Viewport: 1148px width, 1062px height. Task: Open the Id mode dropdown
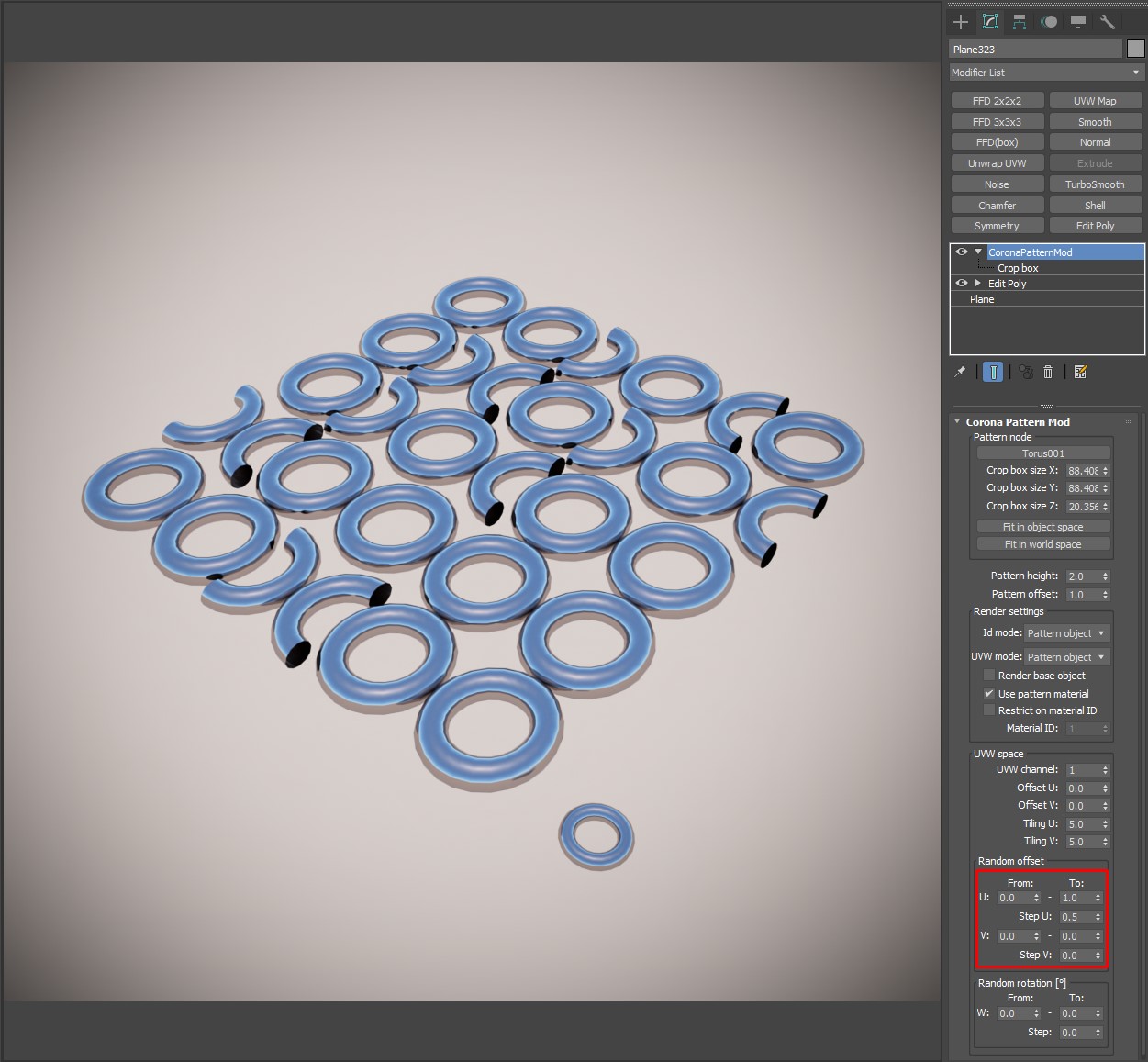1065,633
